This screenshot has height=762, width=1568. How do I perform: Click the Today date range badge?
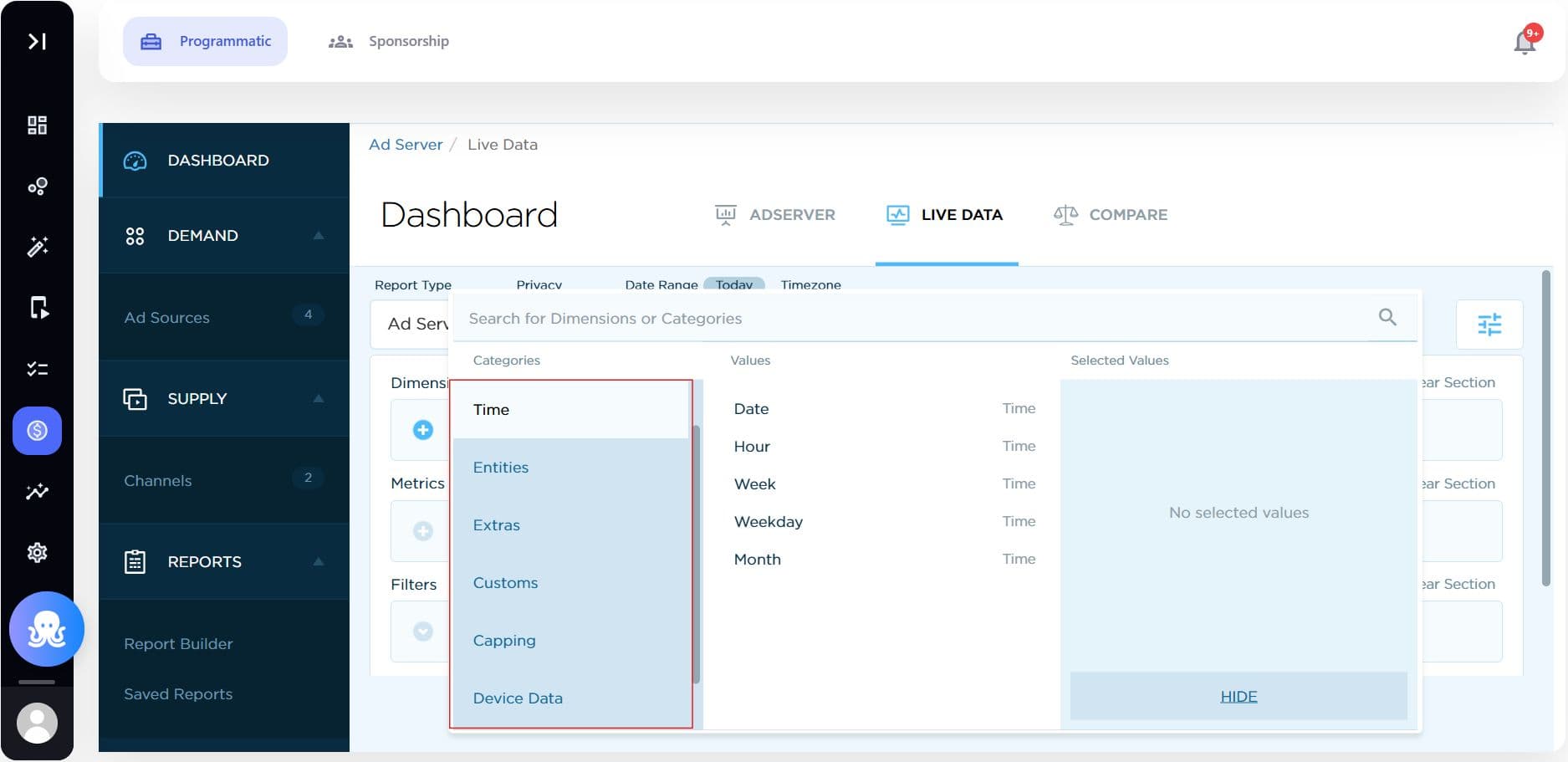tap(734, 284)
